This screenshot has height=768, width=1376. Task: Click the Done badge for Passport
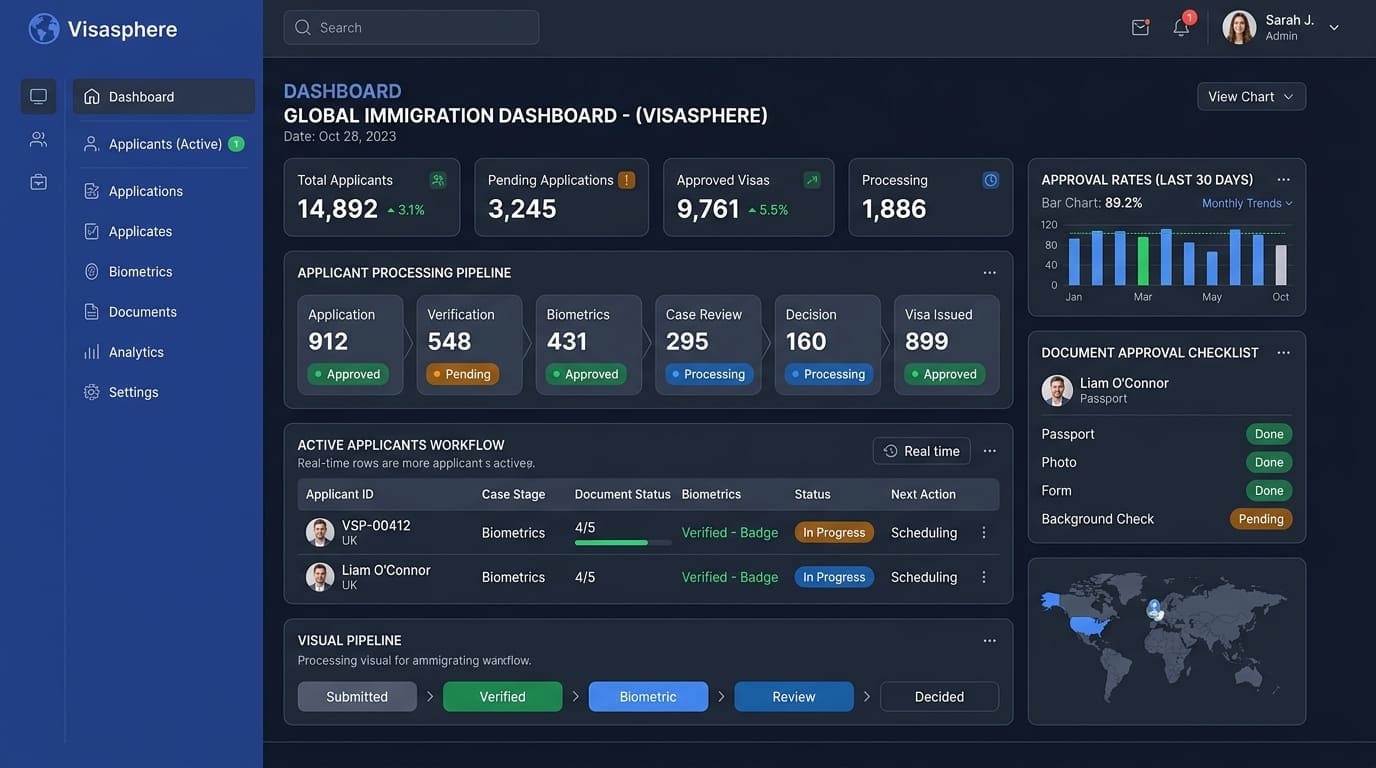(1269, 434)
